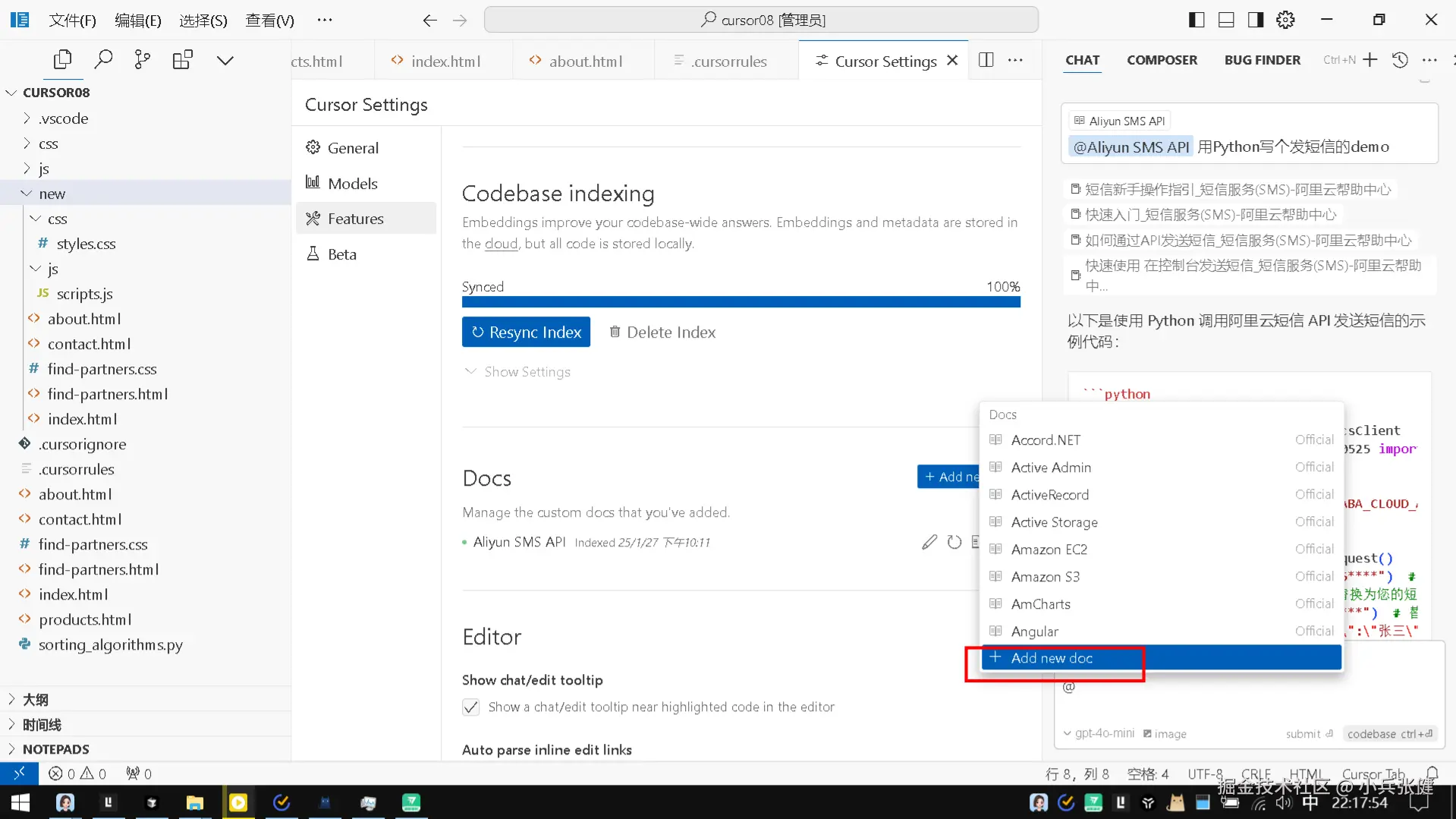Open the Explorer view icon

pos(62,59)
